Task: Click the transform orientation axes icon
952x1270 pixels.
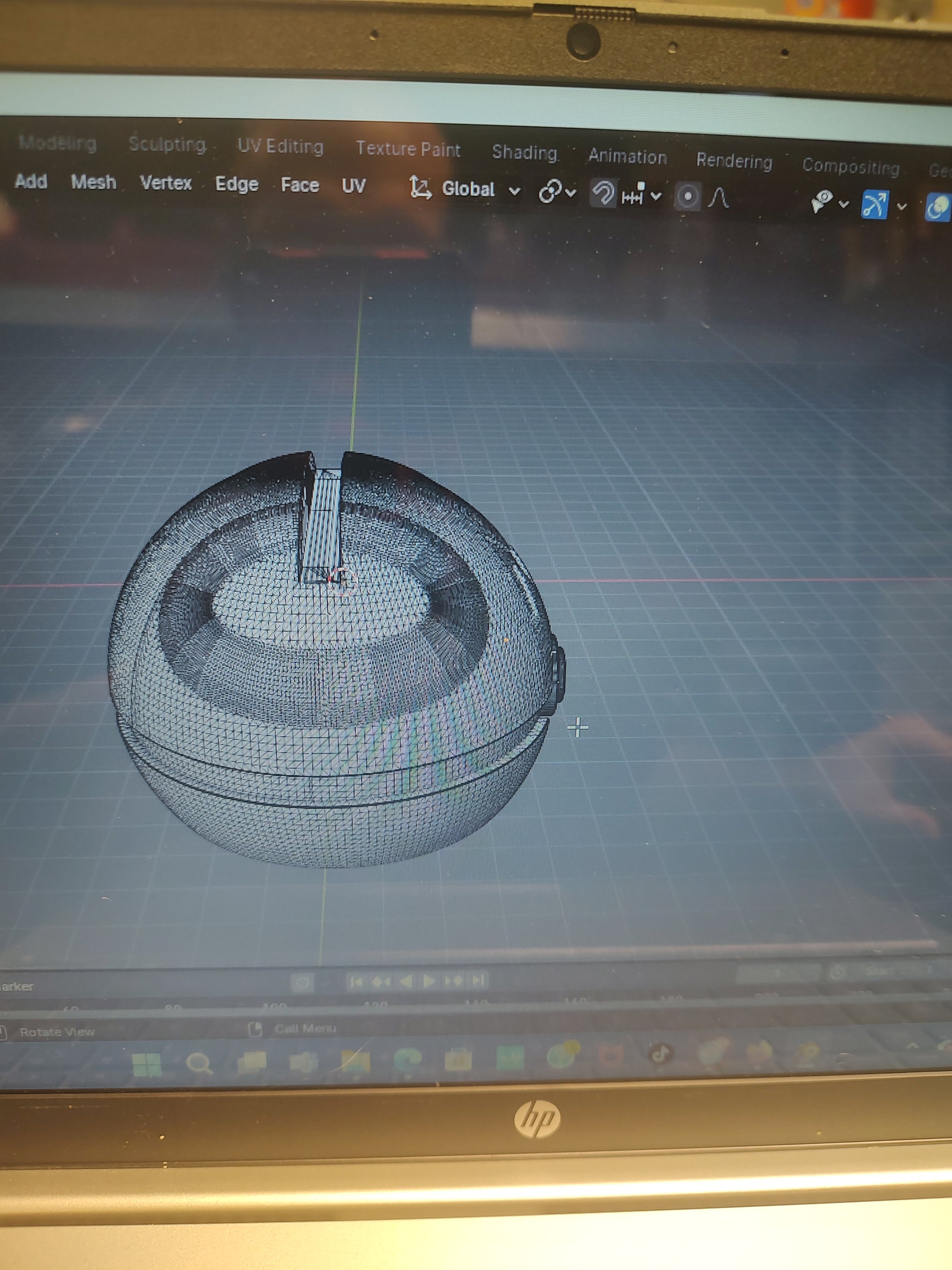Action: pos(420,188)
